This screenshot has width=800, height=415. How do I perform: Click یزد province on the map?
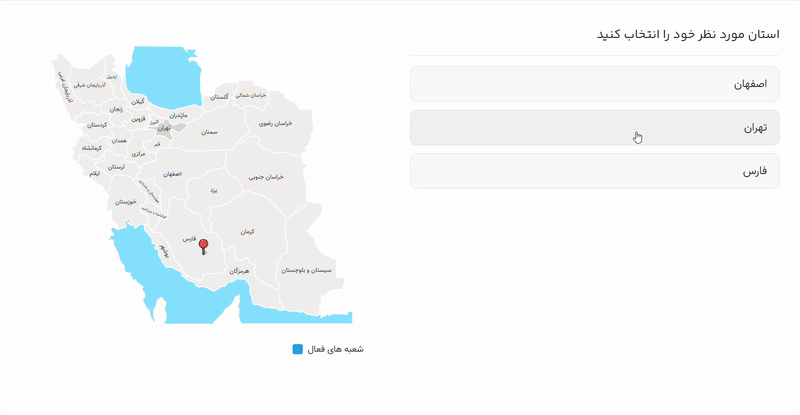213,188
